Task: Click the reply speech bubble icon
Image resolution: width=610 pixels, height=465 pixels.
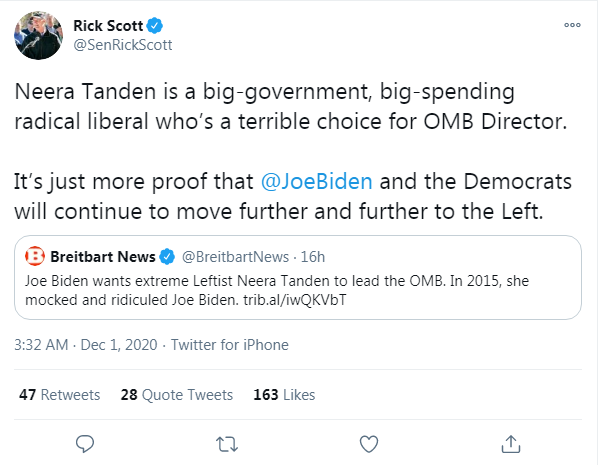Action: pos(85,442)
